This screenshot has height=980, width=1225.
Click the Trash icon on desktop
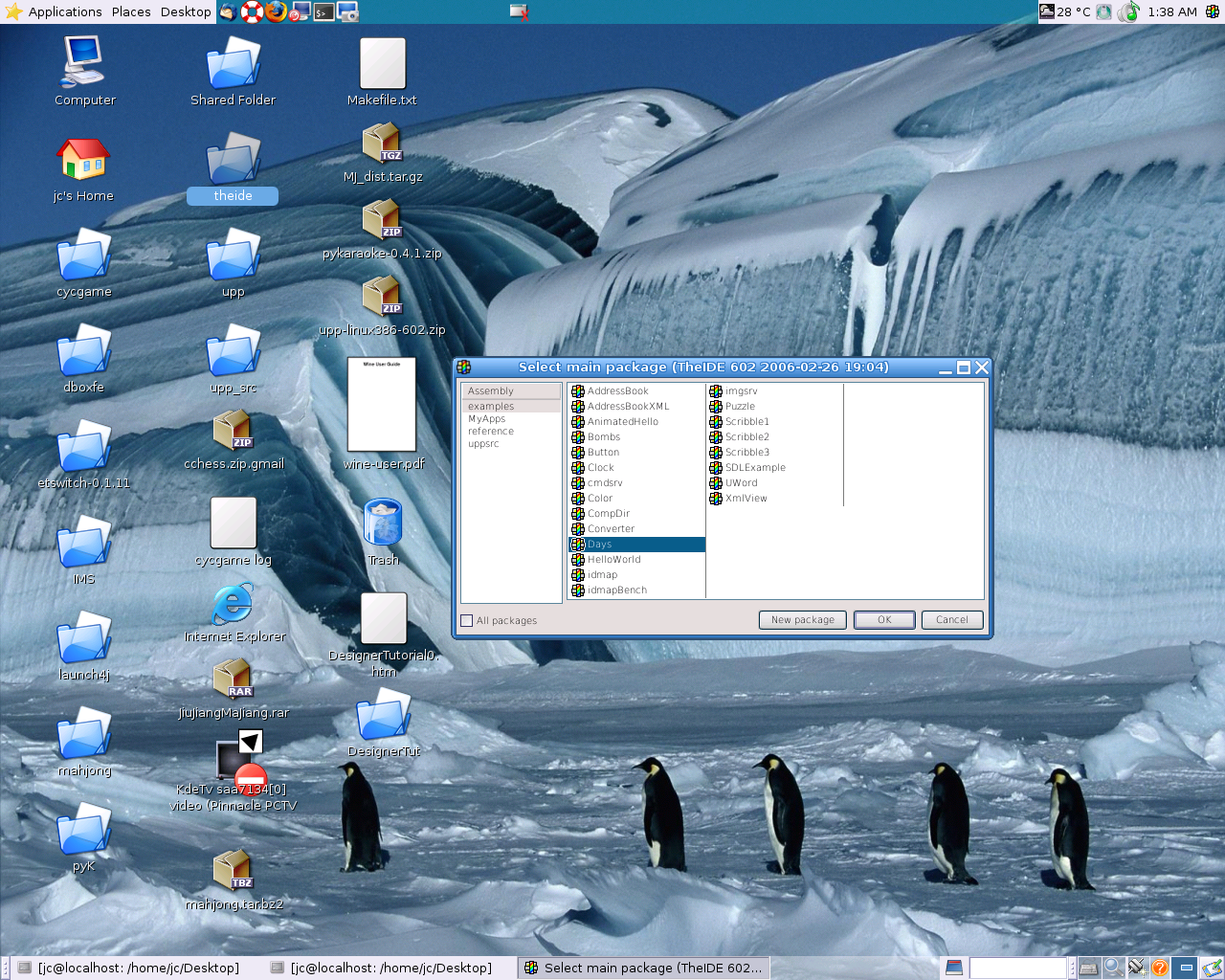click(x=383, y=523)
